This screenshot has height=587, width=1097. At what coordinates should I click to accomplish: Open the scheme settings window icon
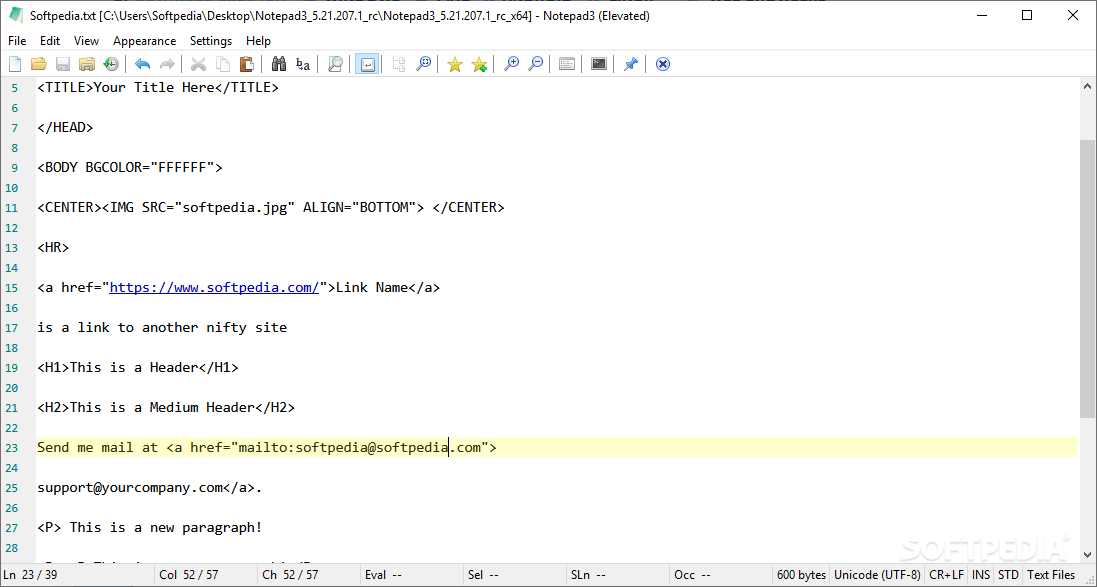[567, 64]
